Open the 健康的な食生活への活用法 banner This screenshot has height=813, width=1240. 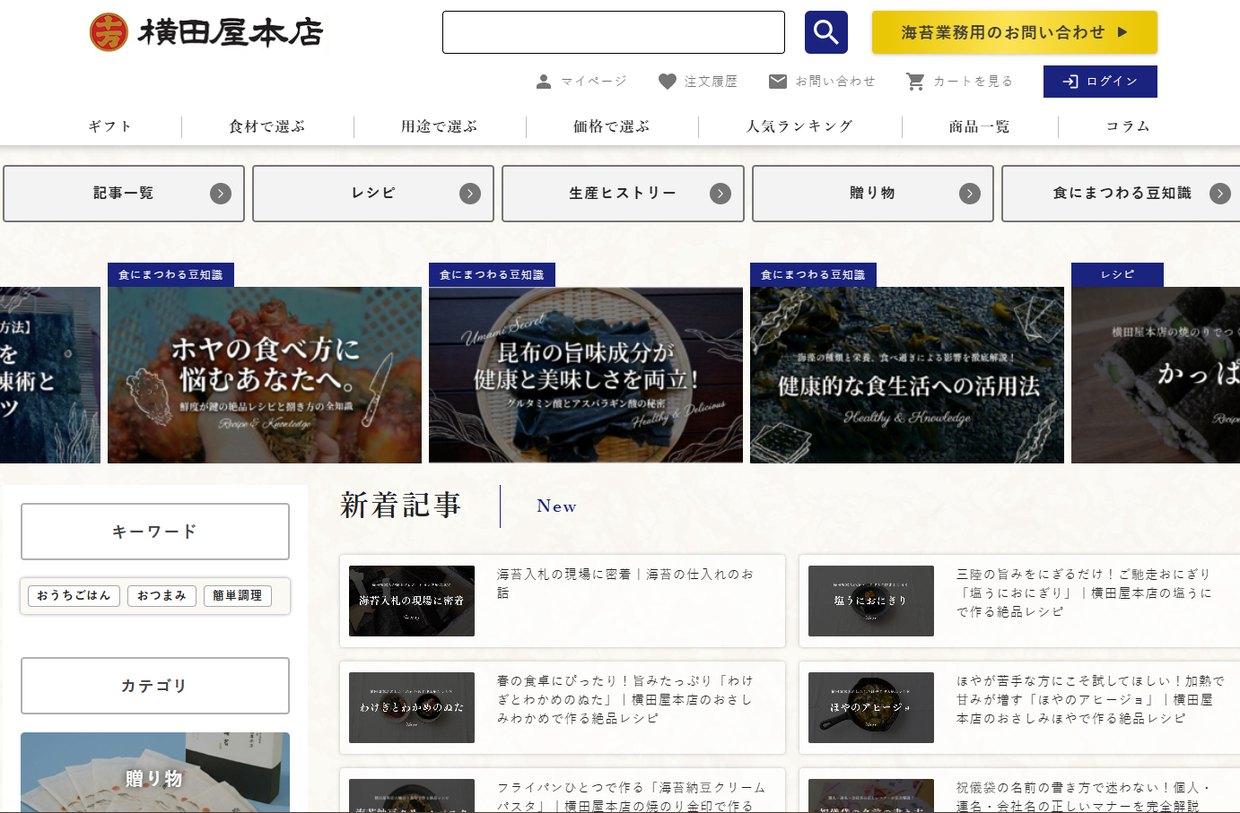[x=907, y=375]
